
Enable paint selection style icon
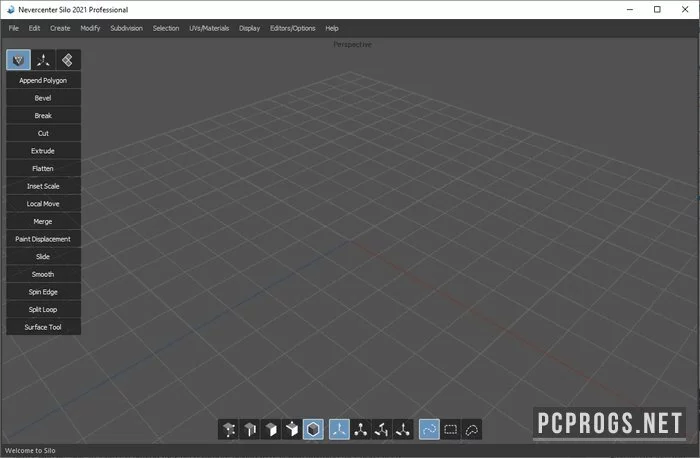click(429, 429)
